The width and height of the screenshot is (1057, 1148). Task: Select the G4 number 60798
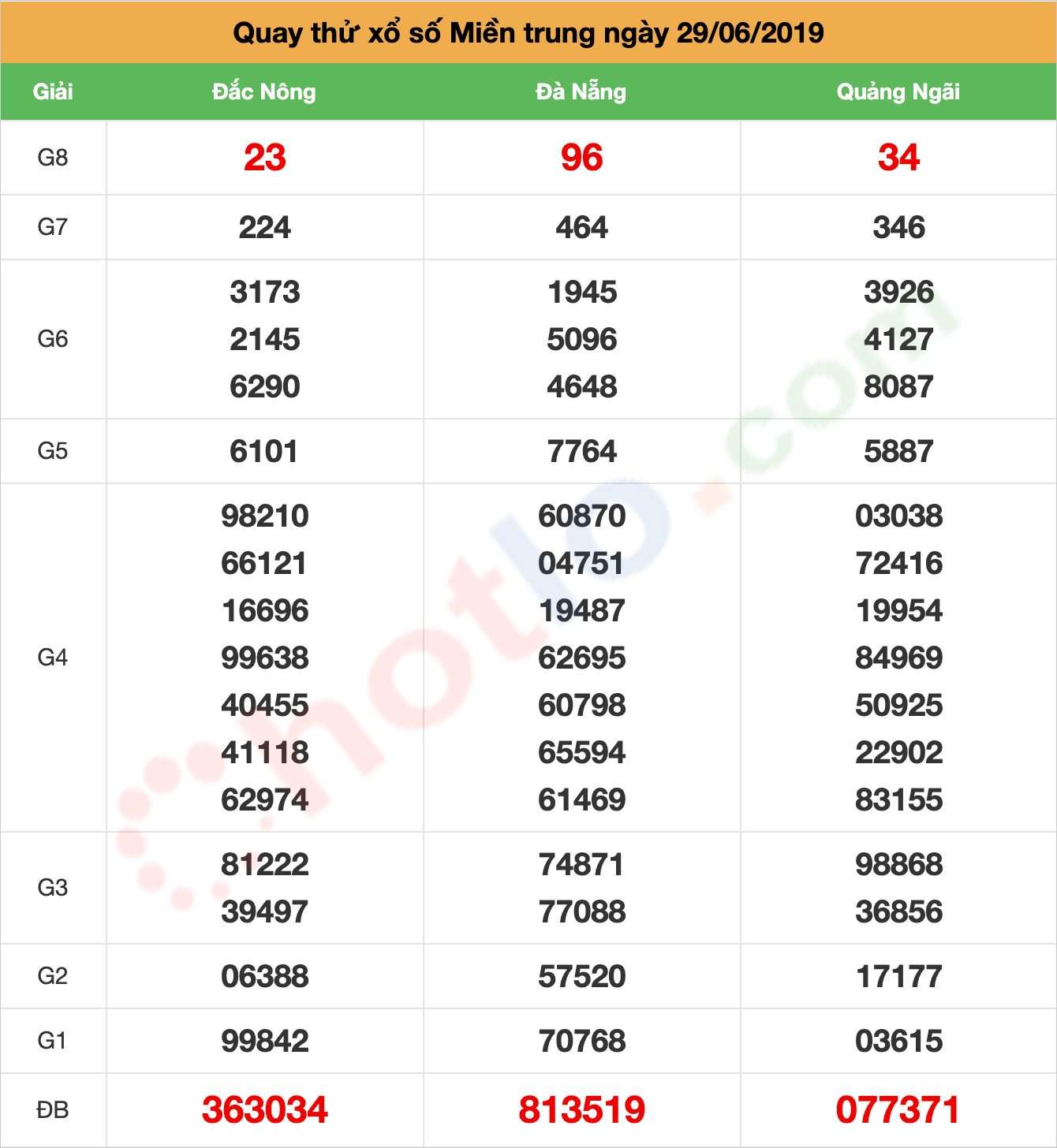click(x=582, y=706)
